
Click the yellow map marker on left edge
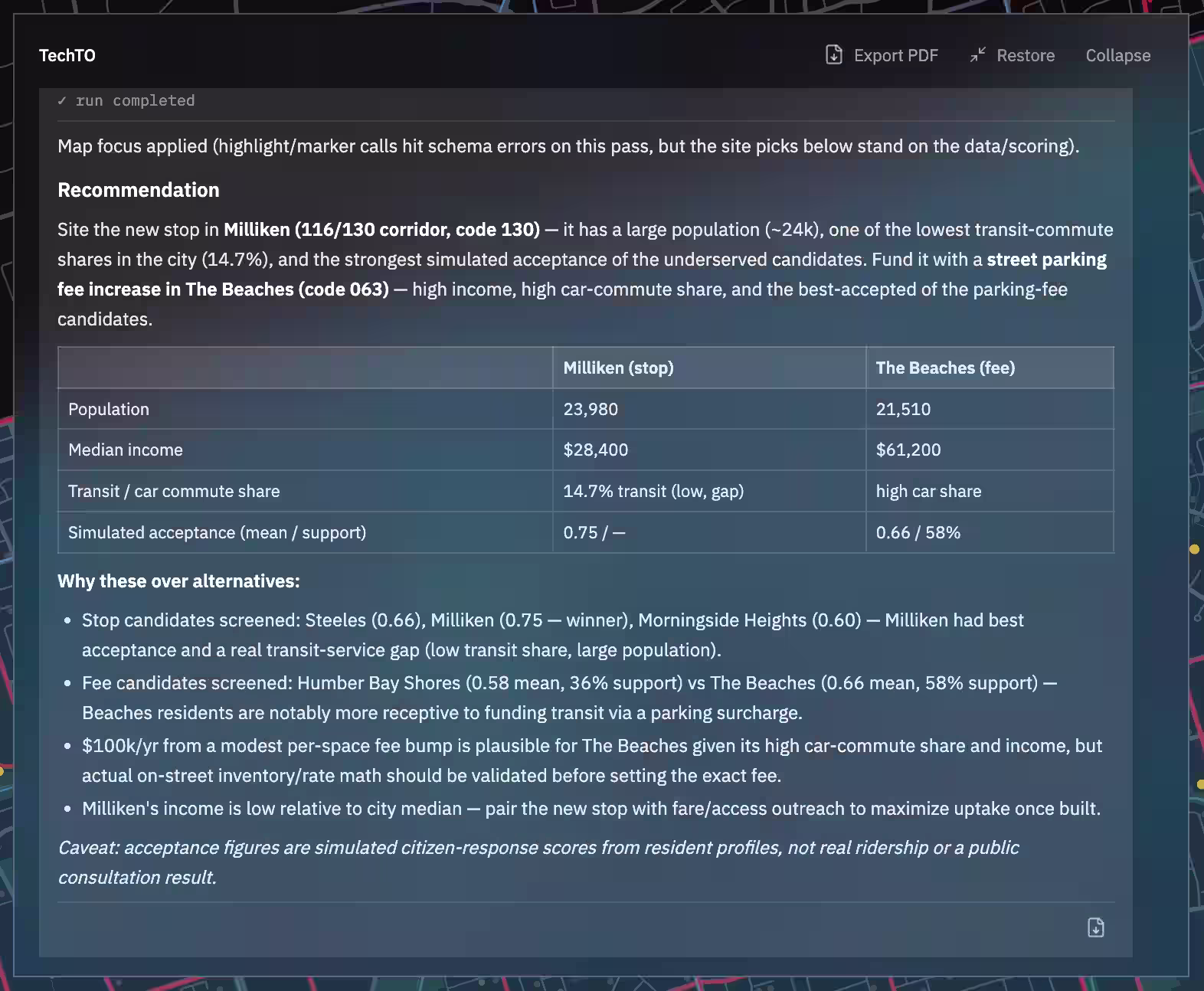(x=2, y=771)
